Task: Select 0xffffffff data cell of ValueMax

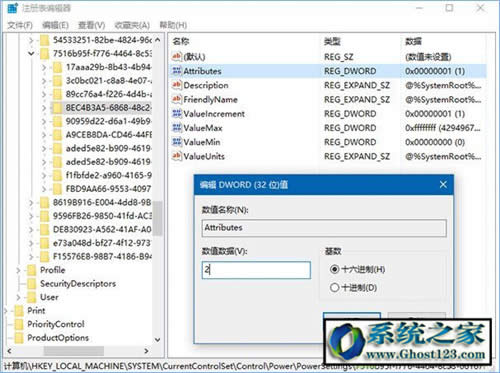Action: (443, 128)
